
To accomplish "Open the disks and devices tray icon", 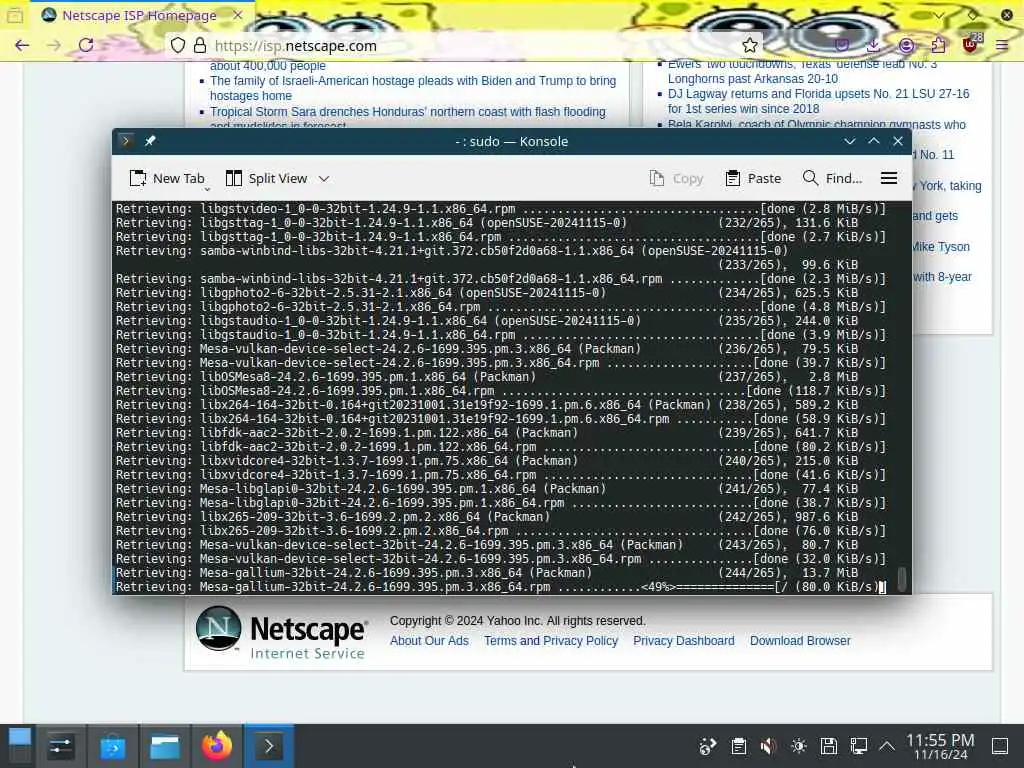I will tap(829, 746).
